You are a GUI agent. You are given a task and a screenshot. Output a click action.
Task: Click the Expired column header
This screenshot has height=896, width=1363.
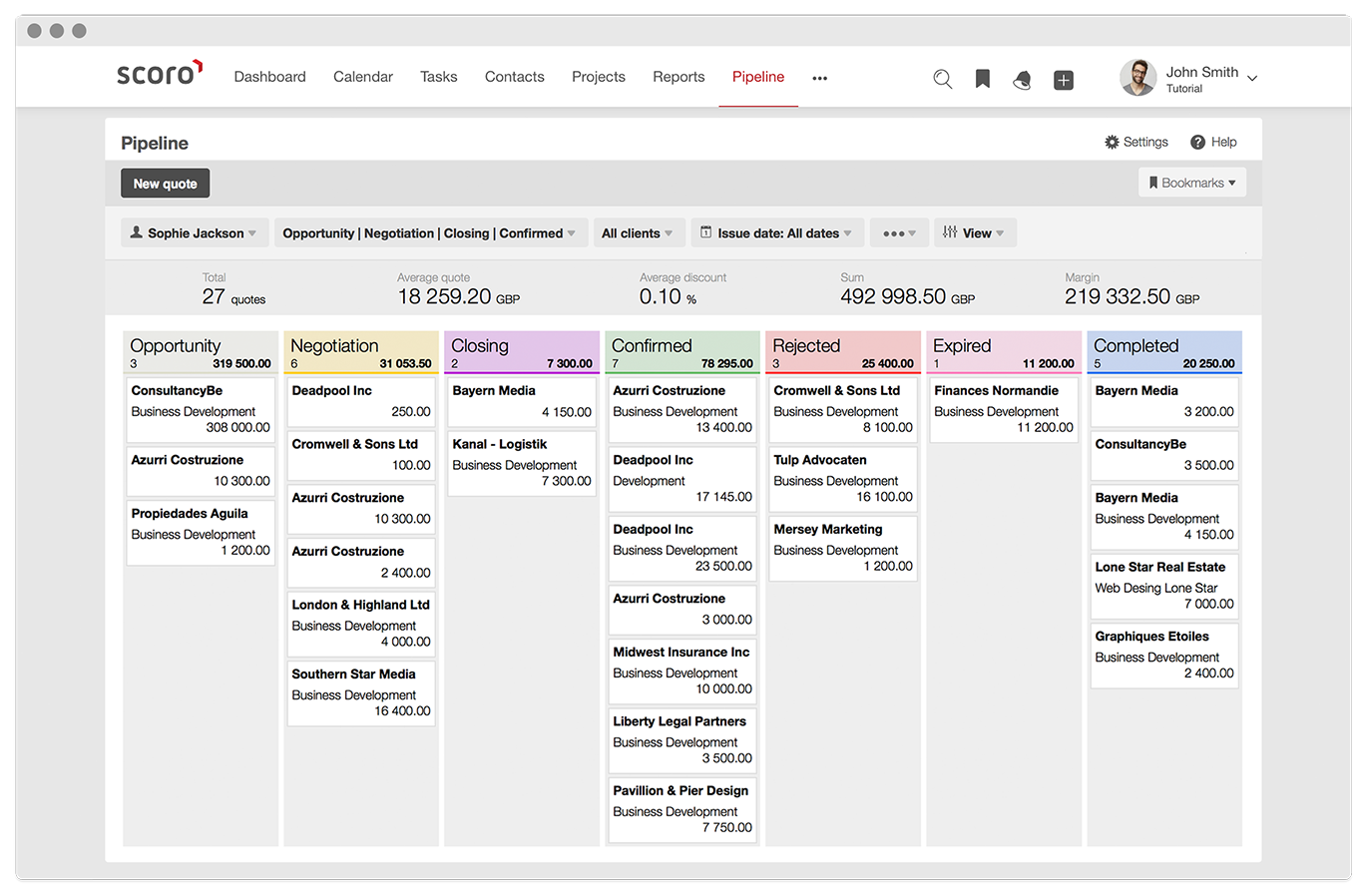click(x=1004, y=352)
